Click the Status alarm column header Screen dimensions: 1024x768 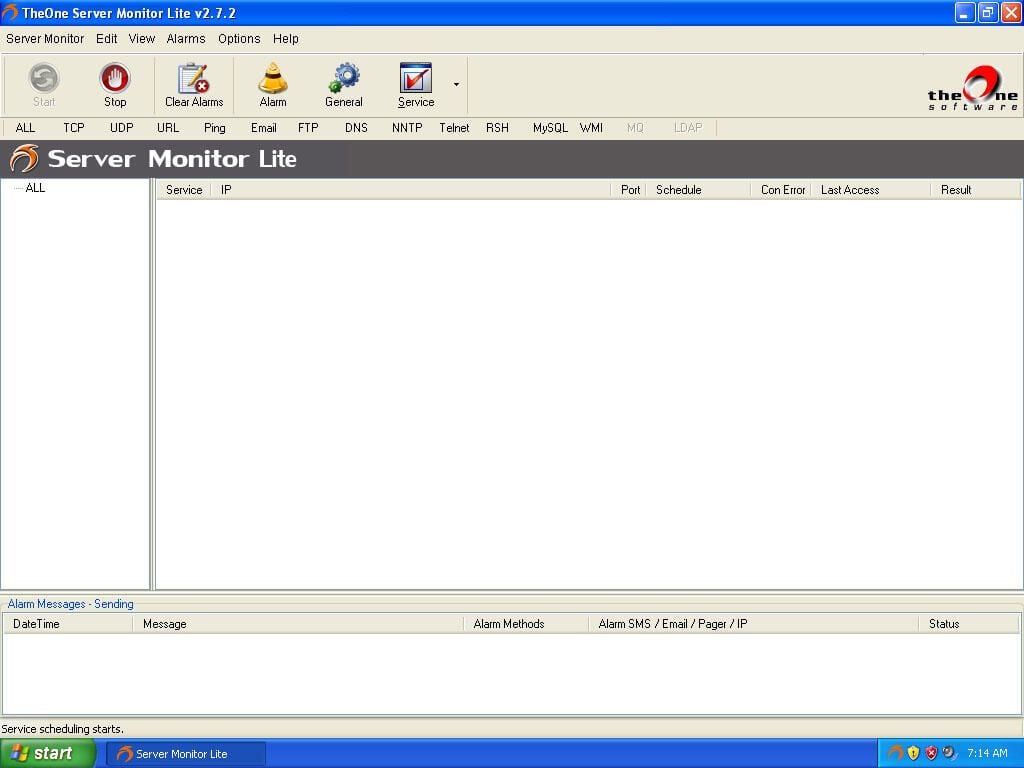point(968,624)
